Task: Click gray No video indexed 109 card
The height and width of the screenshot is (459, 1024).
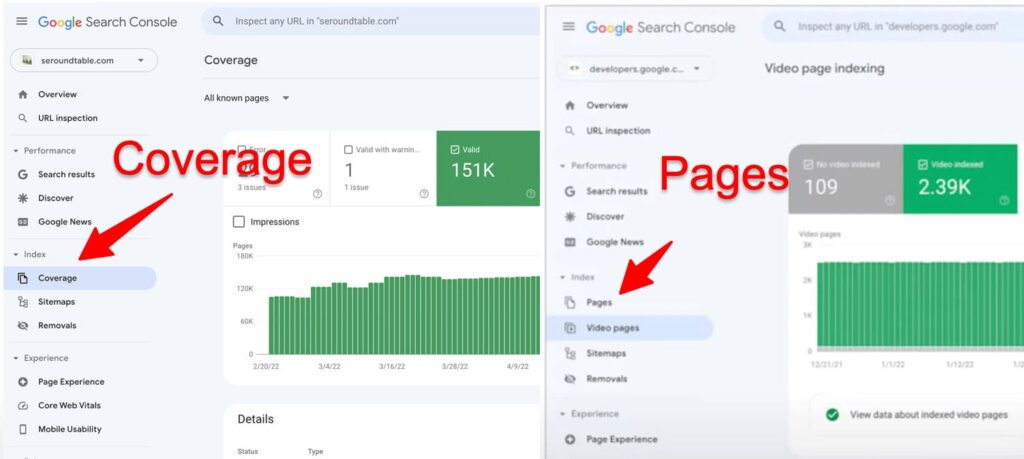Action: (x=846, y=179)
